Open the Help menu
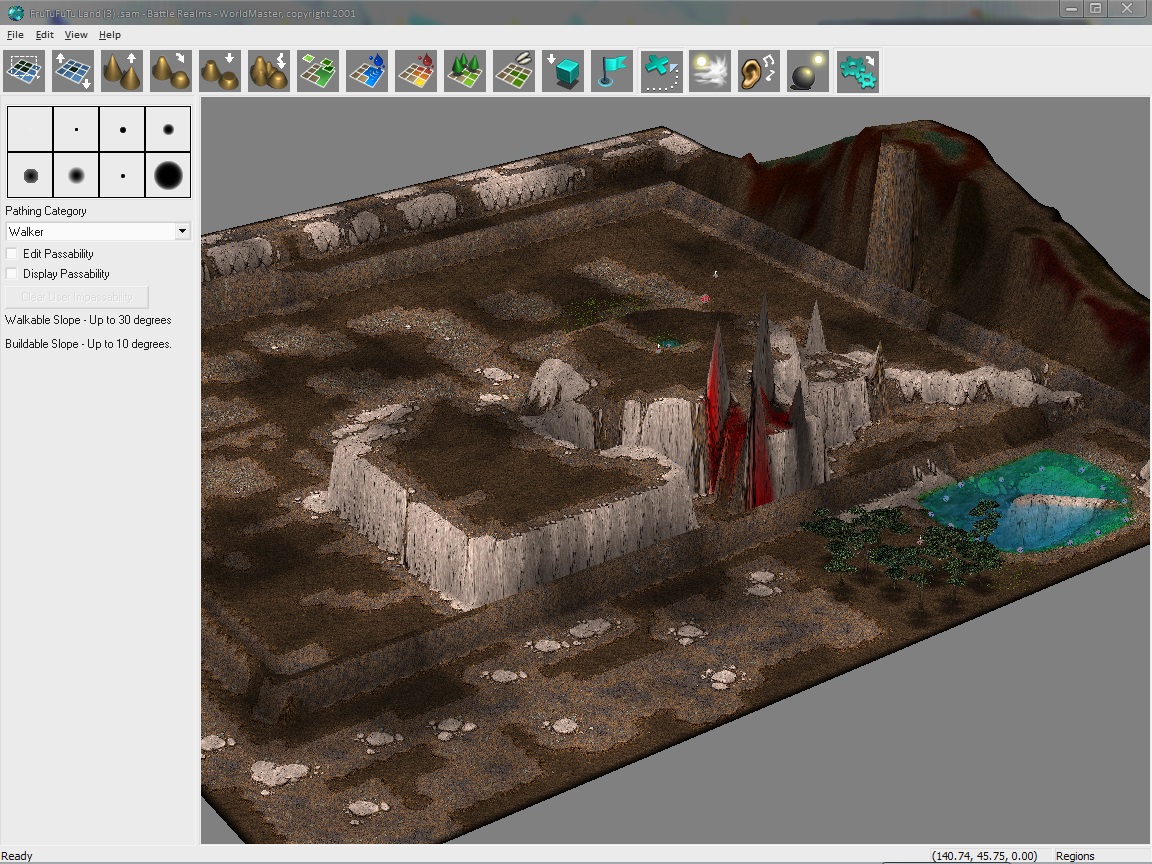The image size is (1152, 864). [109, 35]
